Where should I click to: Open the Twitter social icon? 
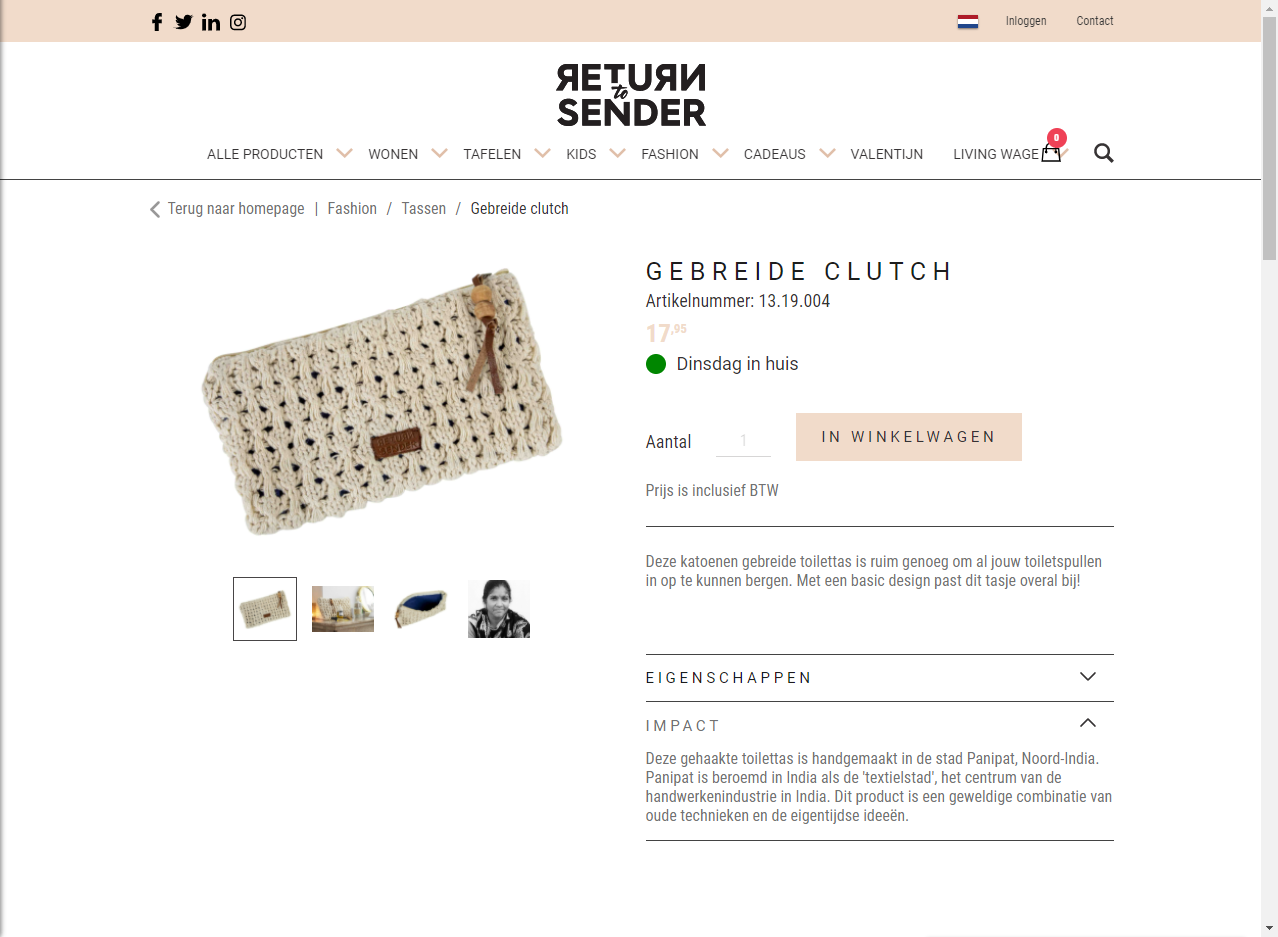184,22
